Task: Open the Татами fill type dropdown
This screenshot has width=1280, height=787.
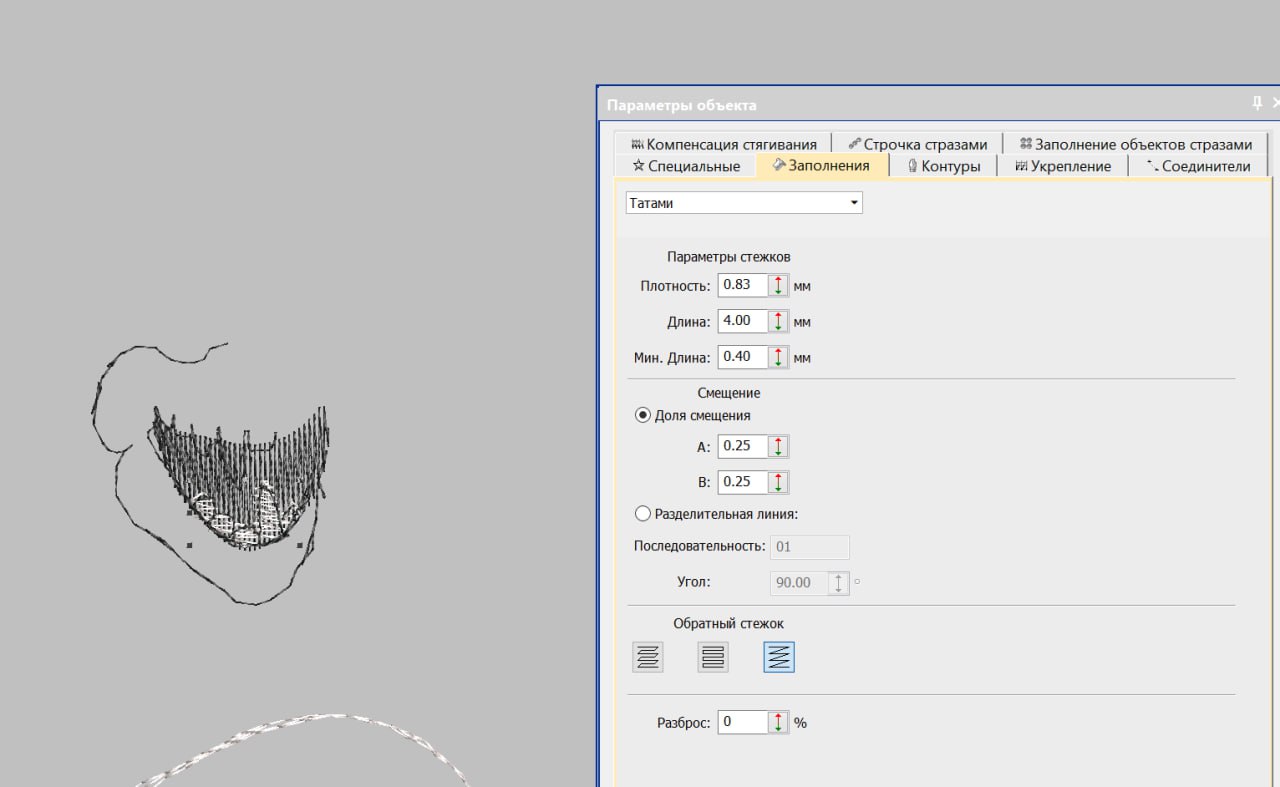Action: coord(744,203)
